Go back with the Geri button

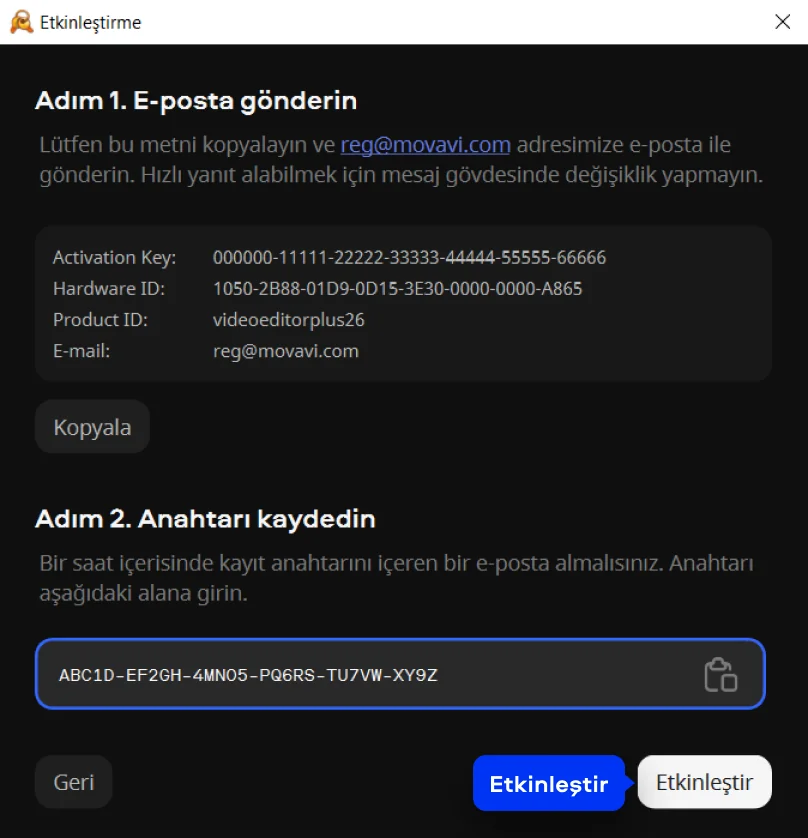tap(73, 782)
